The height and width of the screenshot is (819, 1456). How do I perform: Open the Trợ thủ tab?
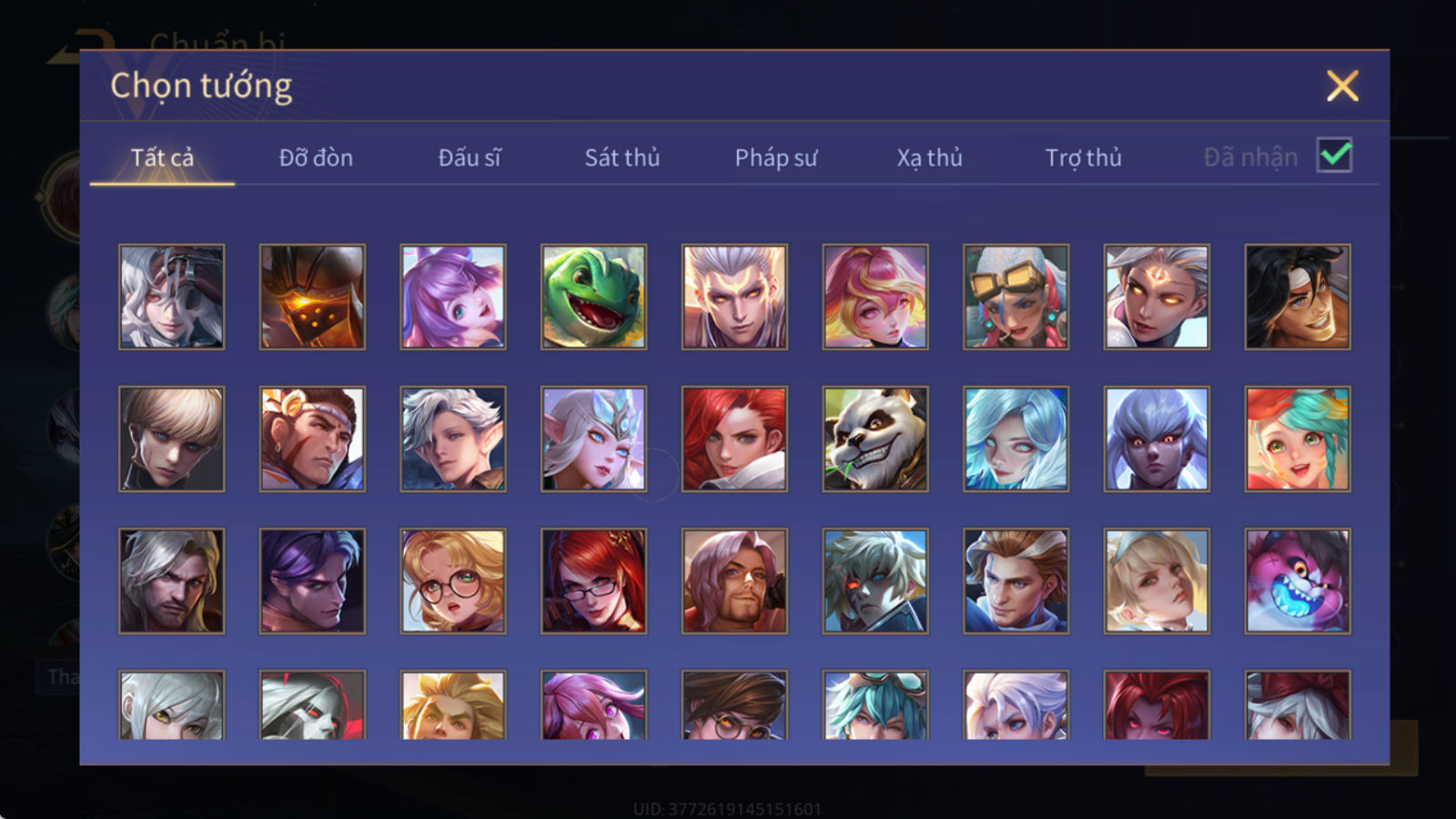1083,157
